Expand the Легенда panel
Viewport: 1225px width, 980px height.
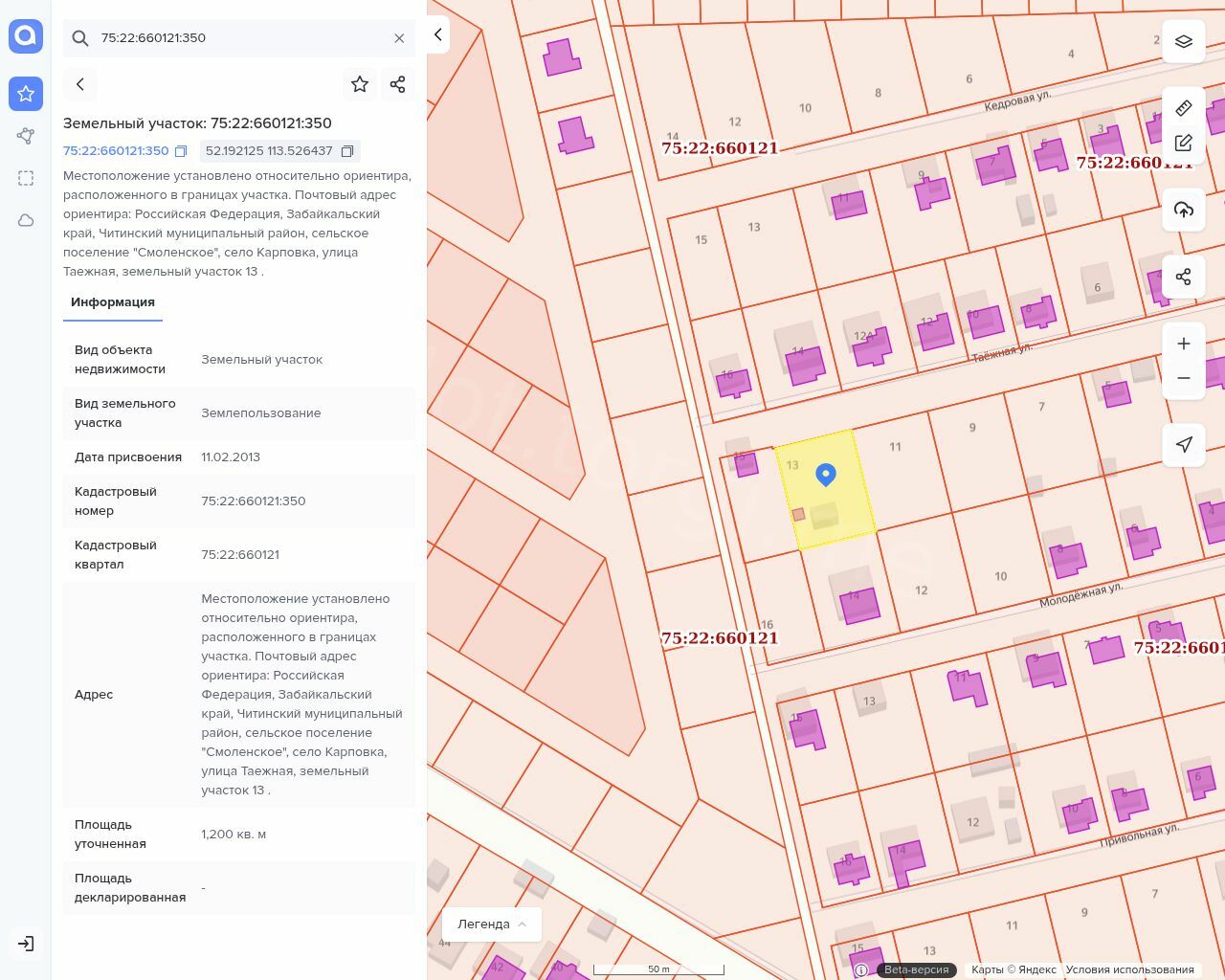click(x=492, y=924)
